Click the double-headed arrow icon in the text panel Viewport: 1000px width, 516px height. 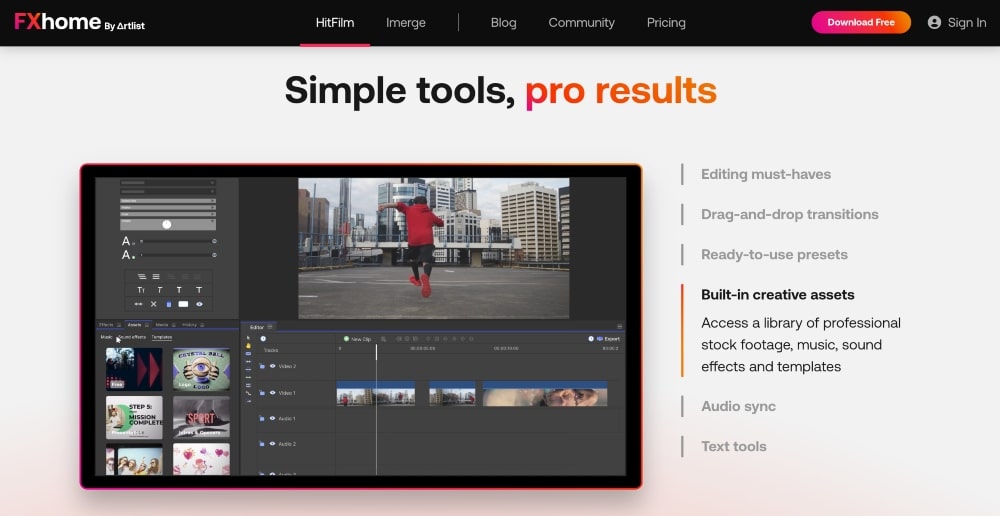(138, 304)
